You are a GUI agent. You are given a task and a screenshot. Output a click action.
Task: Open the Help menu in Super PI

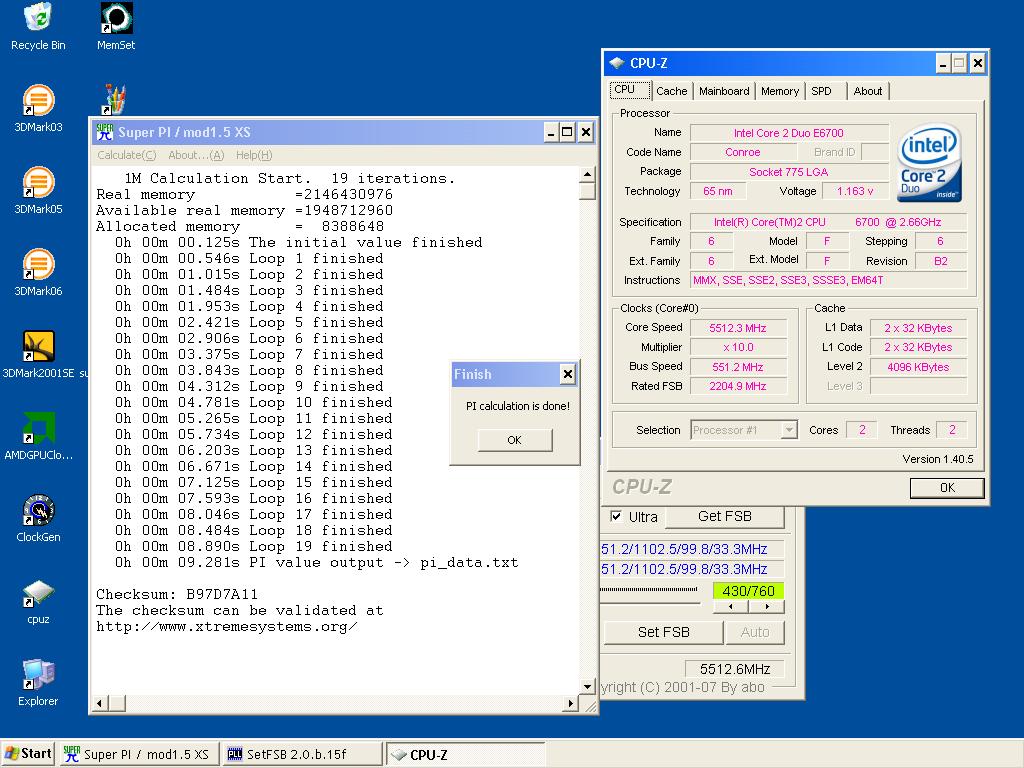pyautogui.click(x=254, y=155)
